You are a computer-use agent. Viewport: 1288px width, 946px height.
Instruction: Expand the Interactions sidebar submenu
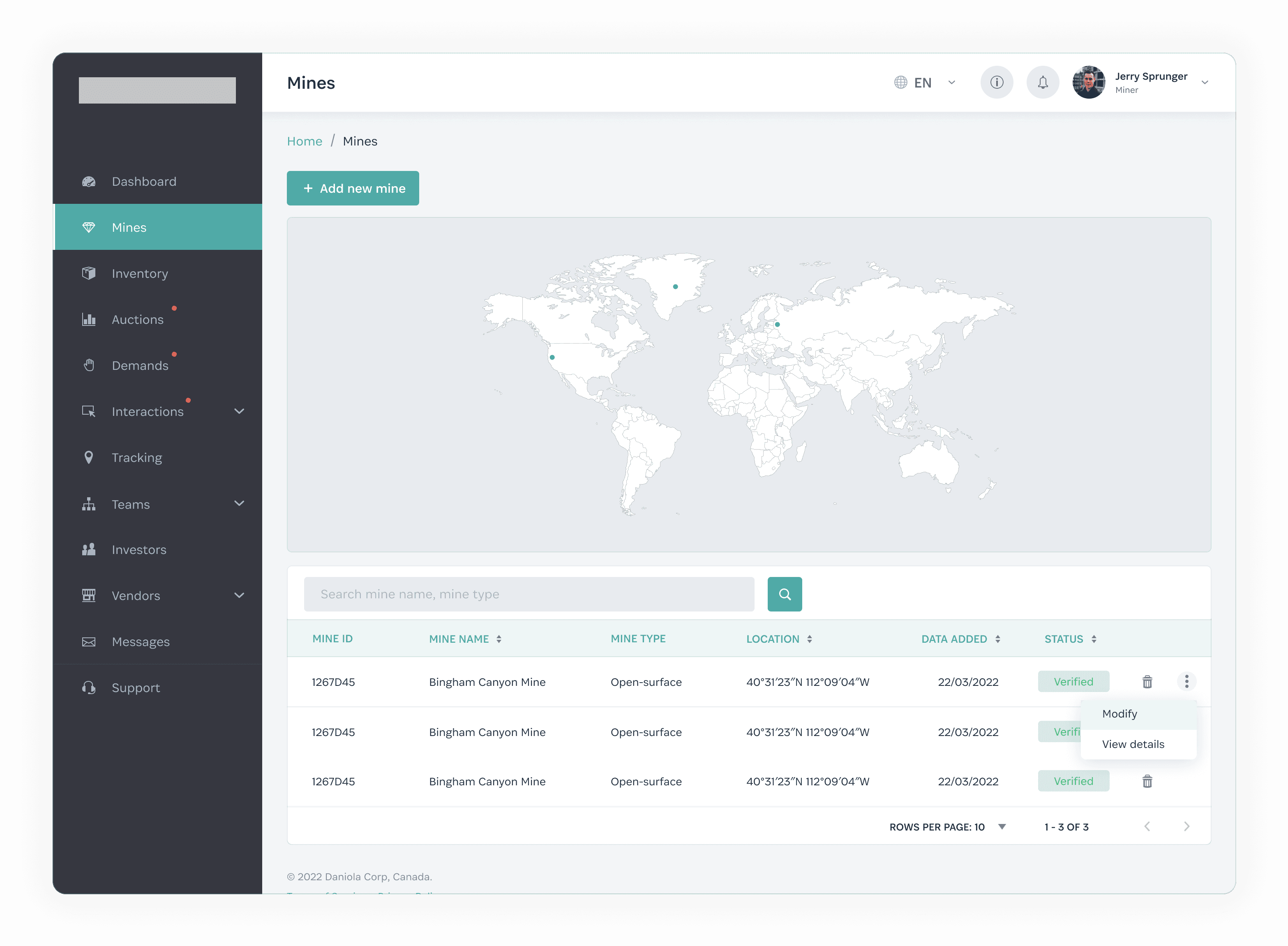point(239,411)
